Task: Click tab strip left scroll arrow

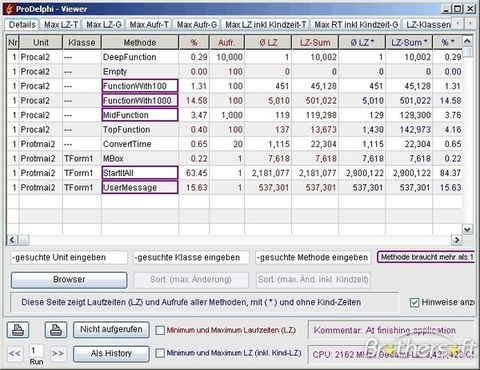Action: [458, 24]
